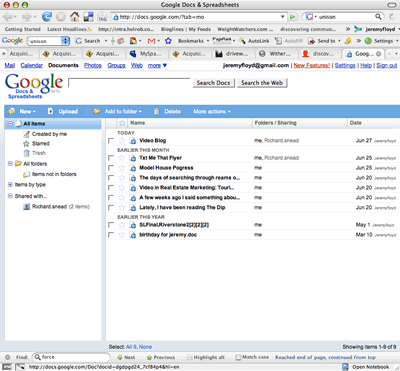Viewport: 400px width, 371px height.
Task: Click the green Go arrow beside address bar
Action: (x=293, y=17)
